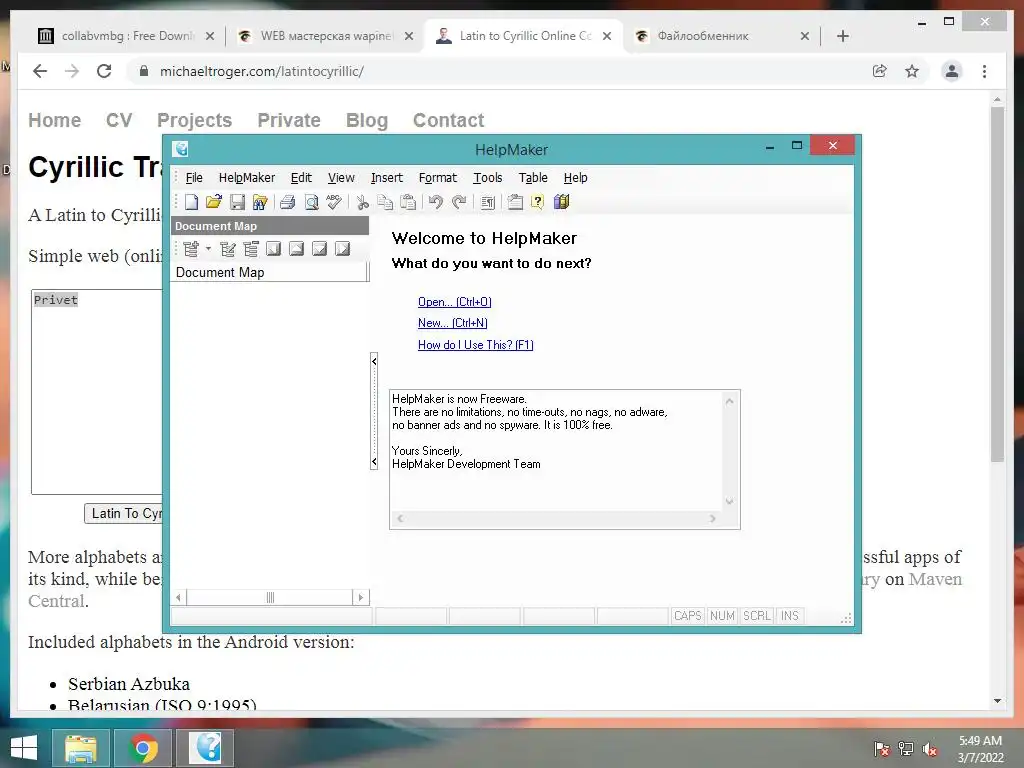This screenshot has width=1024, height=768.
Task: Click How do I Use This? (F1) link
Action: tap(475, 345)
